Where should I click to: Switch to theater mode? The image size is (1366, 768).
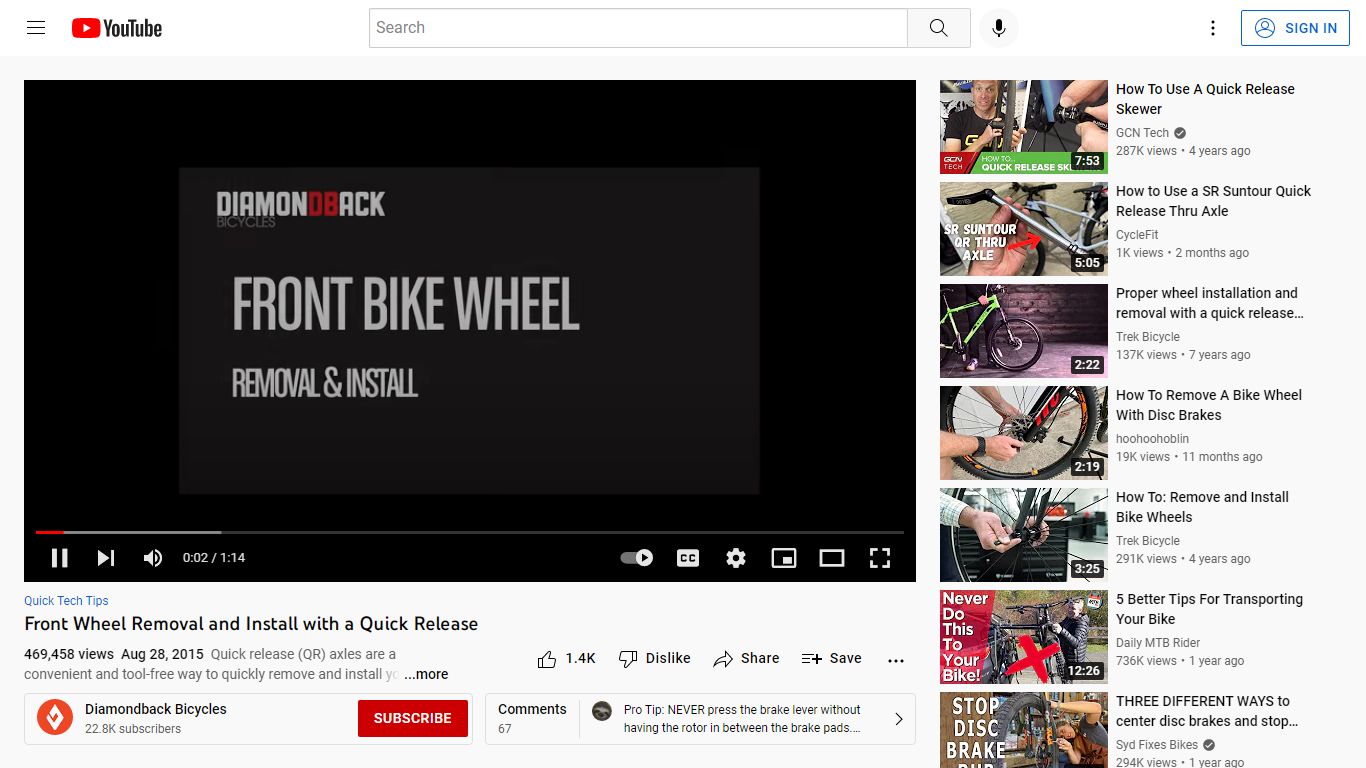coord(832,558)
